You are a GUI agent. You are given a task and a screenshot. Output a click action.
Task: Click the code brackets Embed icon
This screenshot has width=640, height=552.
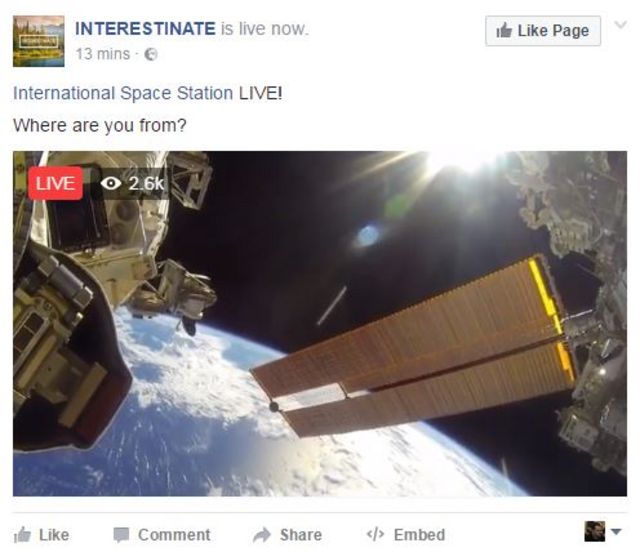tap(376, 535)
